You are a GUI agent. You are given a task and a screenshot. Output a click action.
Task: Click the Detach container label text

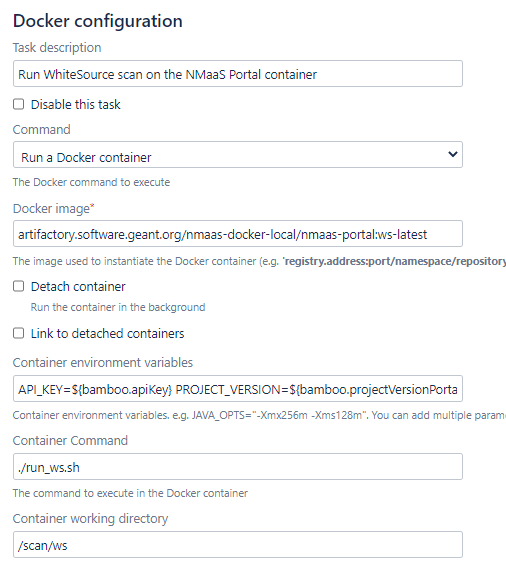(78, 287)
